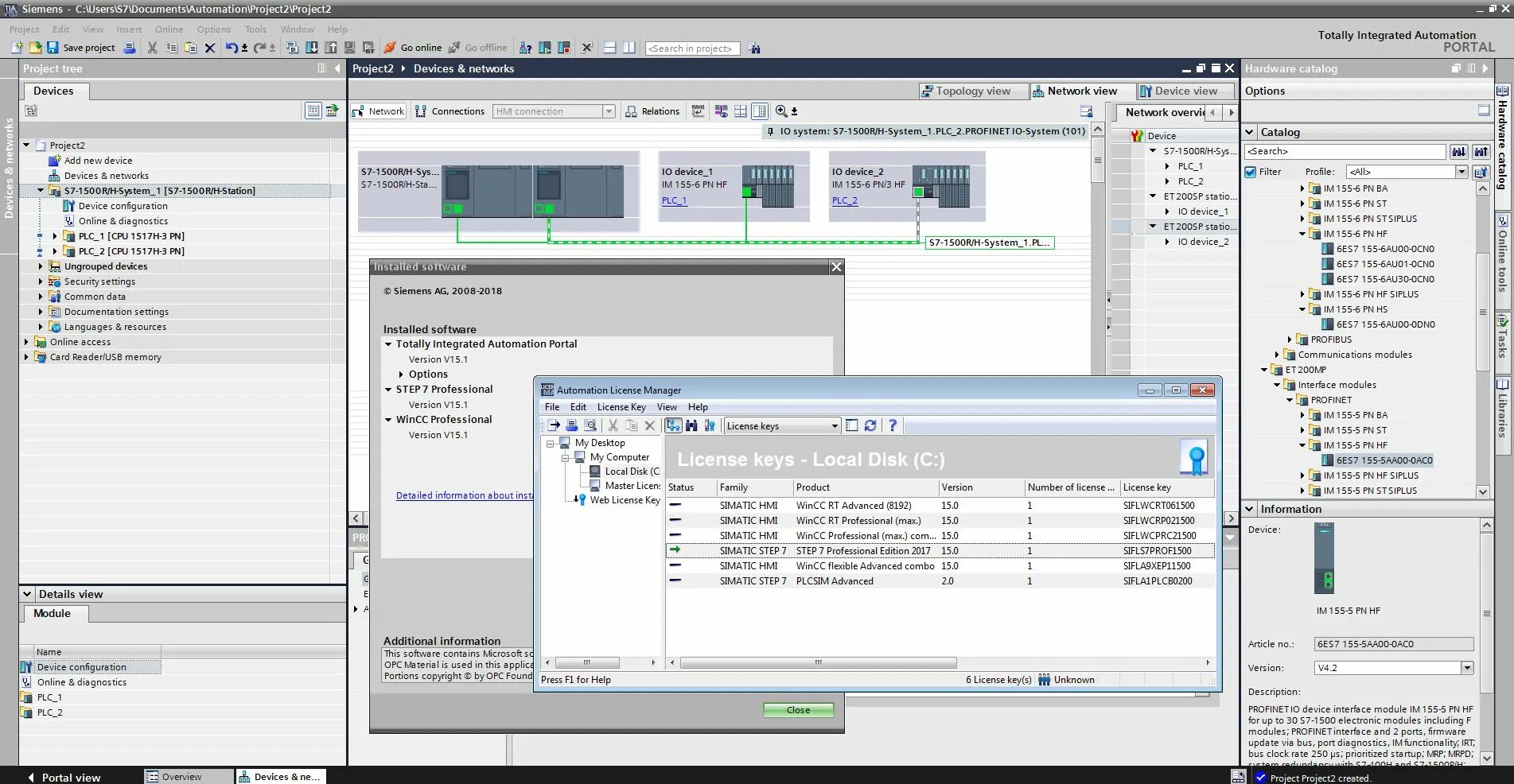Click the PLC_2 link under IO device_2
The height and width of the screenshot is (784, 1514).
coord(844,200)
